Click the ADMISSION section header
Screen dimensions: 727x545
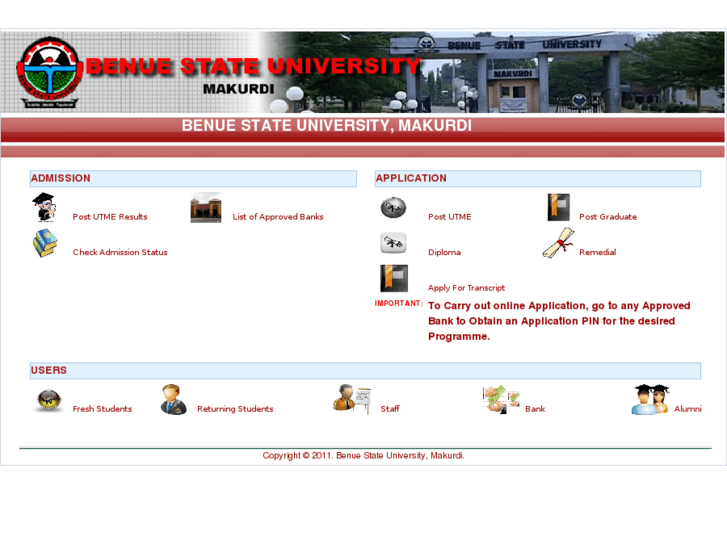193,179
